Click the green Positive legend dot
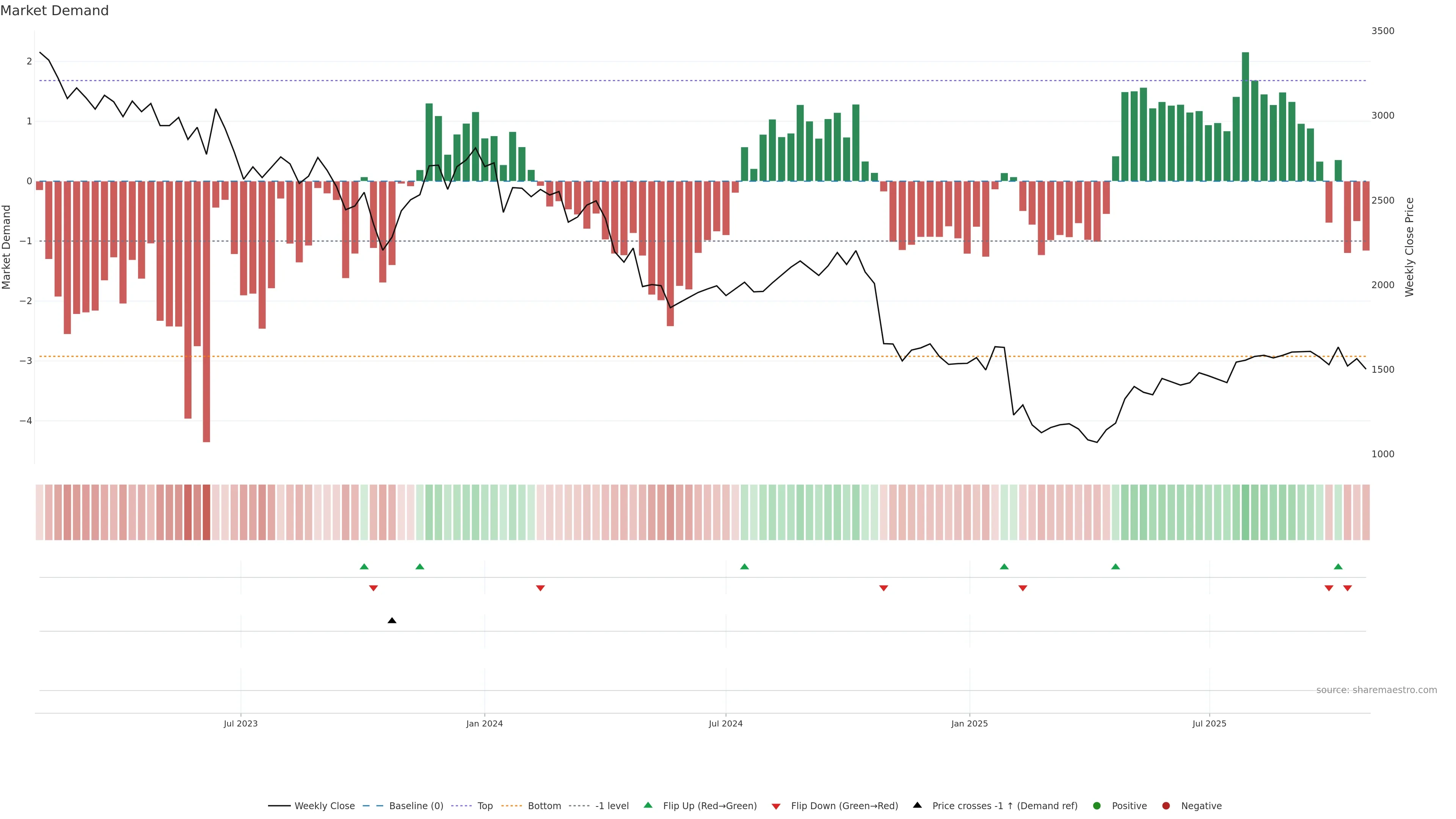This screenshot has height=819, width=1456. (x=1097, y=805)
